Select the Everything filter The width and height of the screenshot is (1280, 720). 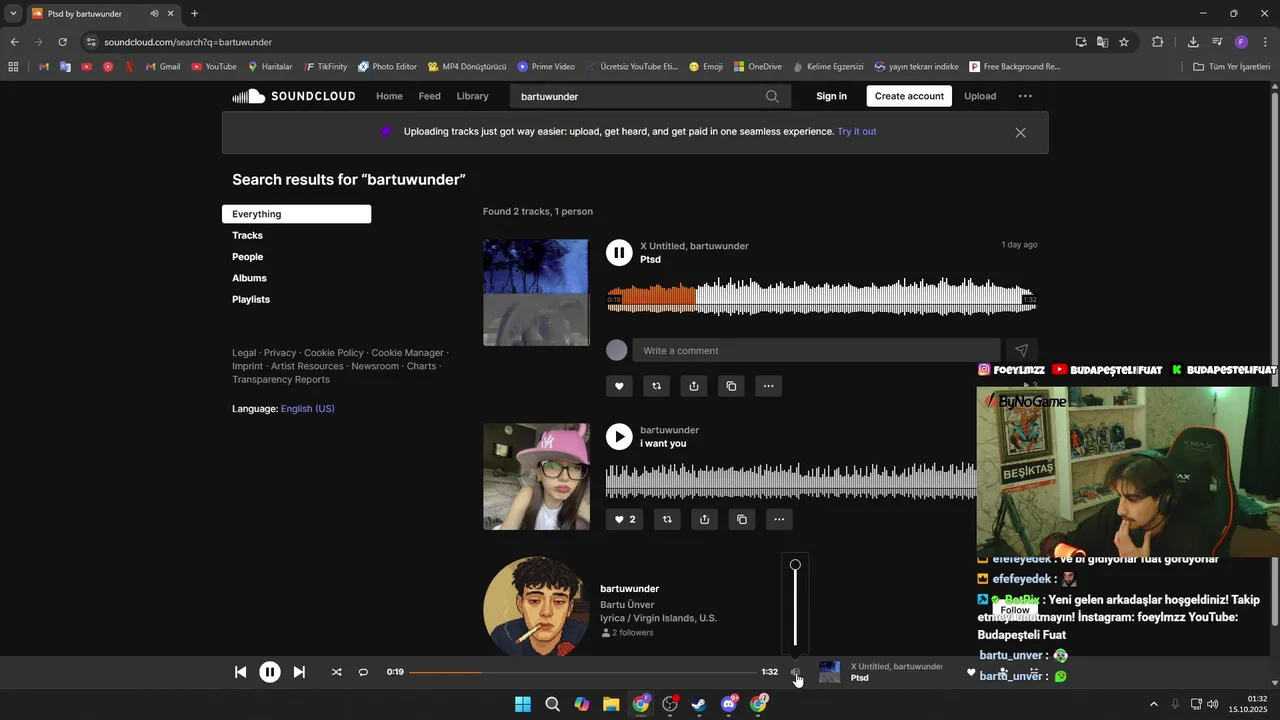coord(296,214)
